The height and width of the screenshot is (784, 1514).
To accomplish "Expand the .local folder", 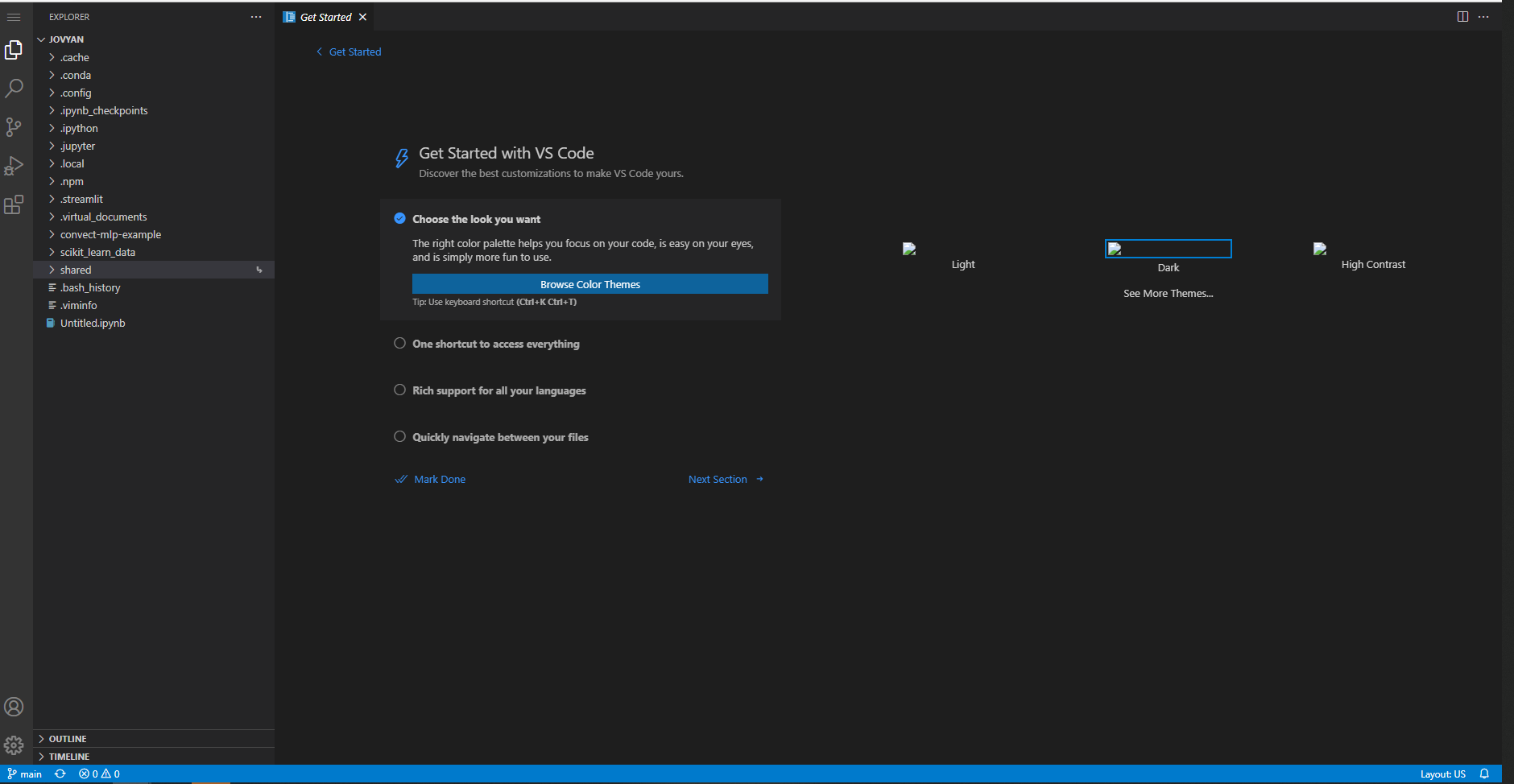I will [154, 163].
